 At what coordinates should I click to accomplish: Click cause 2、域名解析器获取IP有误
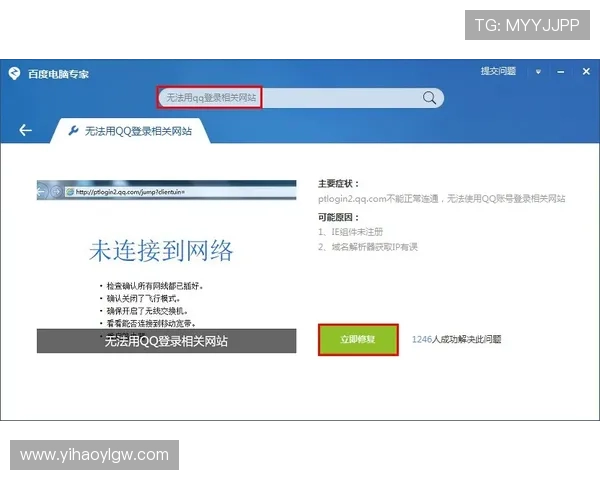[x=368, y=247]
